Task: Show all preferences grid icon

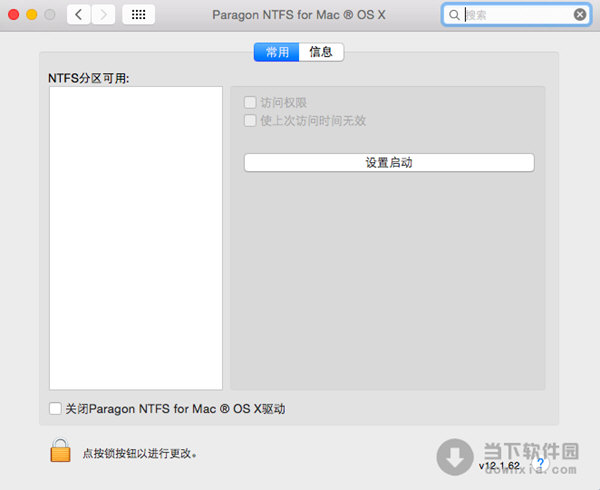Action: [x=138, y=15]
